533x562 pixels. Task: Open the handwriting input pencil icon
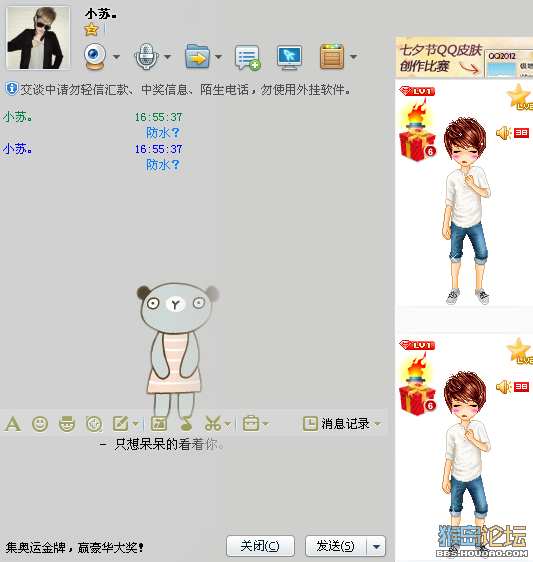click(121, 424)
